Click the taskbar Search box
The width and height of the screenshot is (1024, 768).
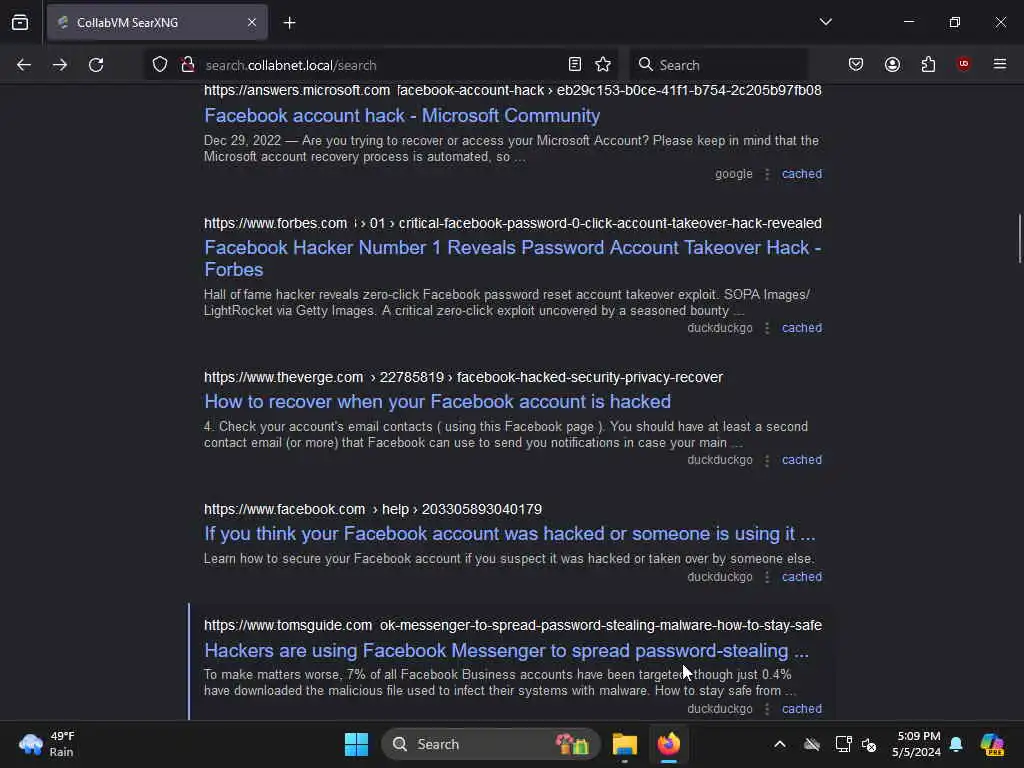[490, 744]
